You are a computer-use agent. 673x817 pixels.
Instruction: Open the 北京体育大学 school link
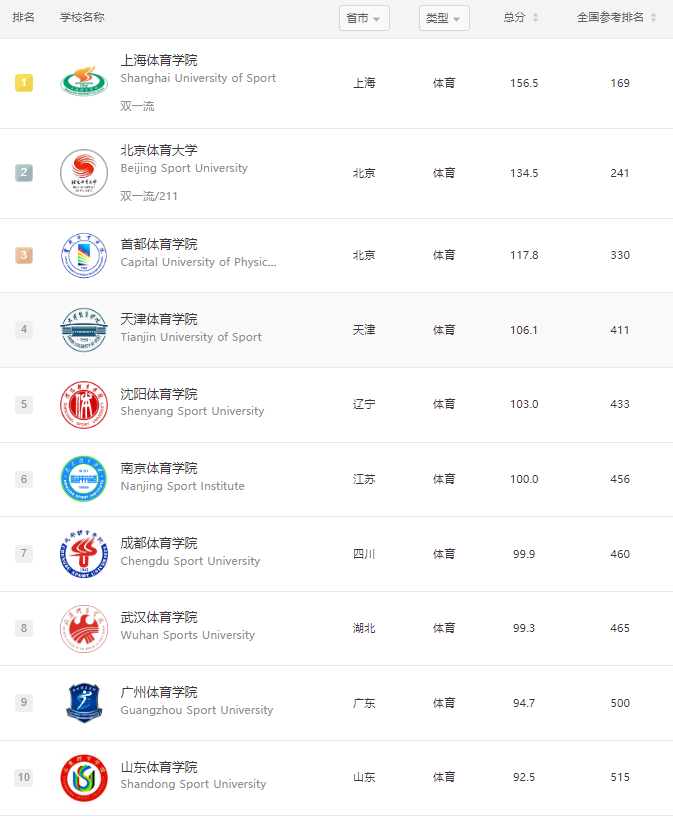159,151
